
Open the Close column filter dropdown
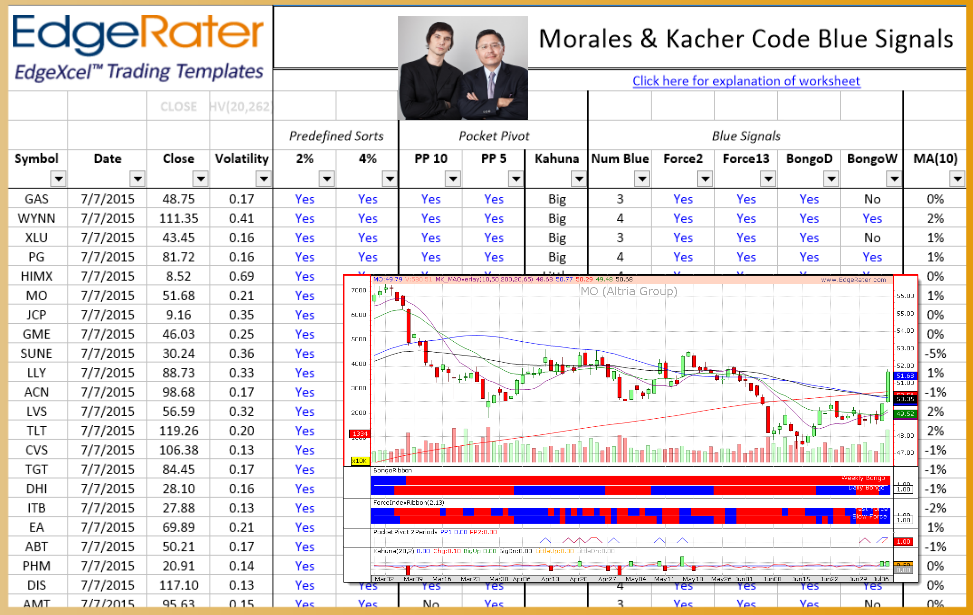200,179
